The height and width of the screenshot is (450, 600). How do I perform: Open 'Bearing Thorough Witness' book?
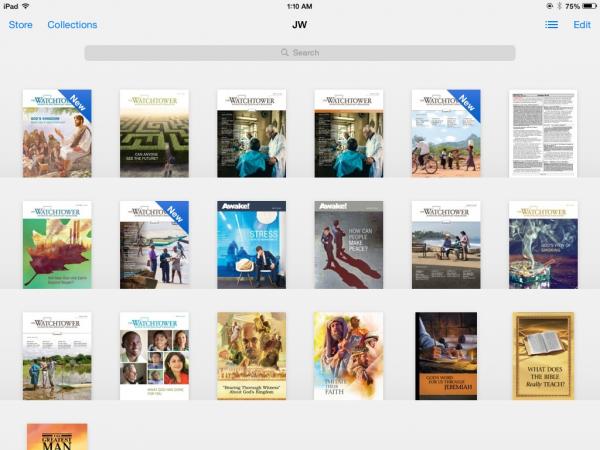251,356
